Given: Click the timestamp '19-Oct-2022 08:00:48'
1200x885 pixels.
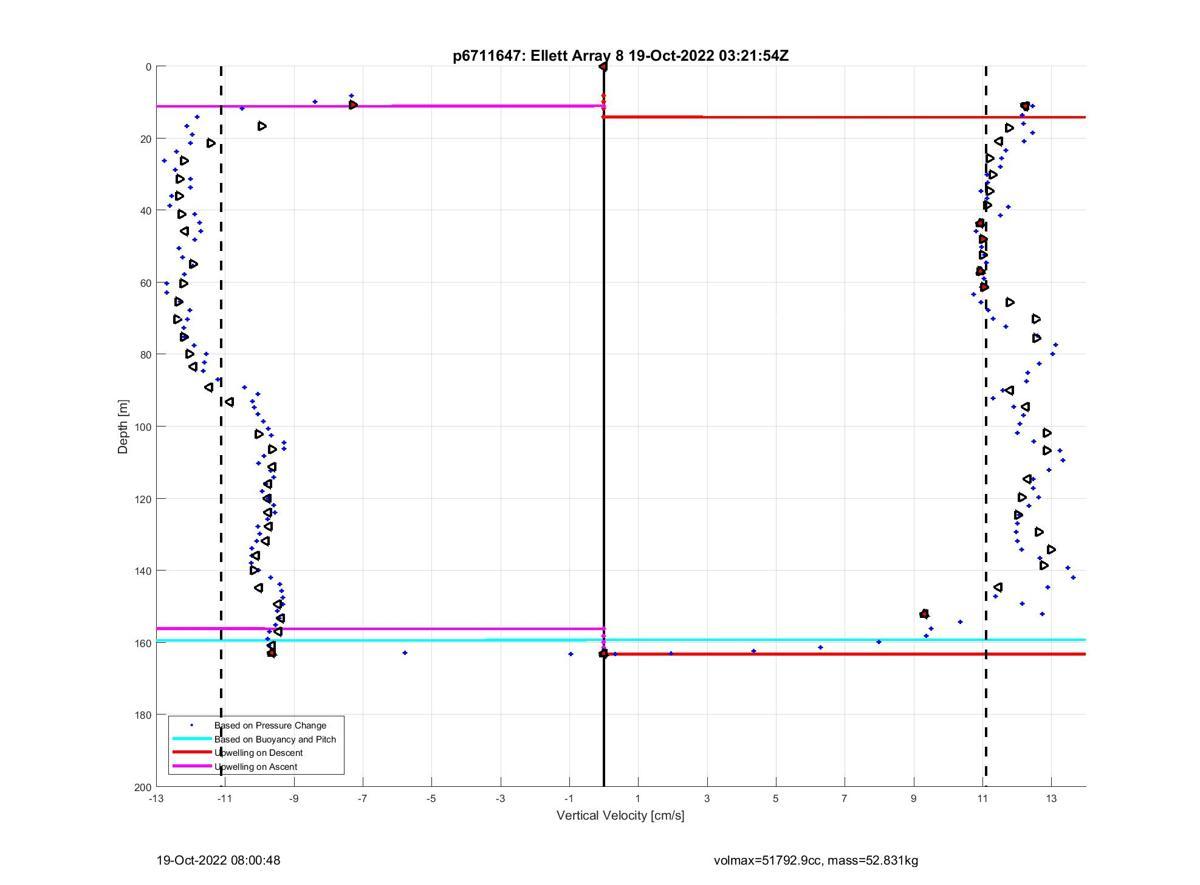Looking at the screenshot, I should (218, 860).
